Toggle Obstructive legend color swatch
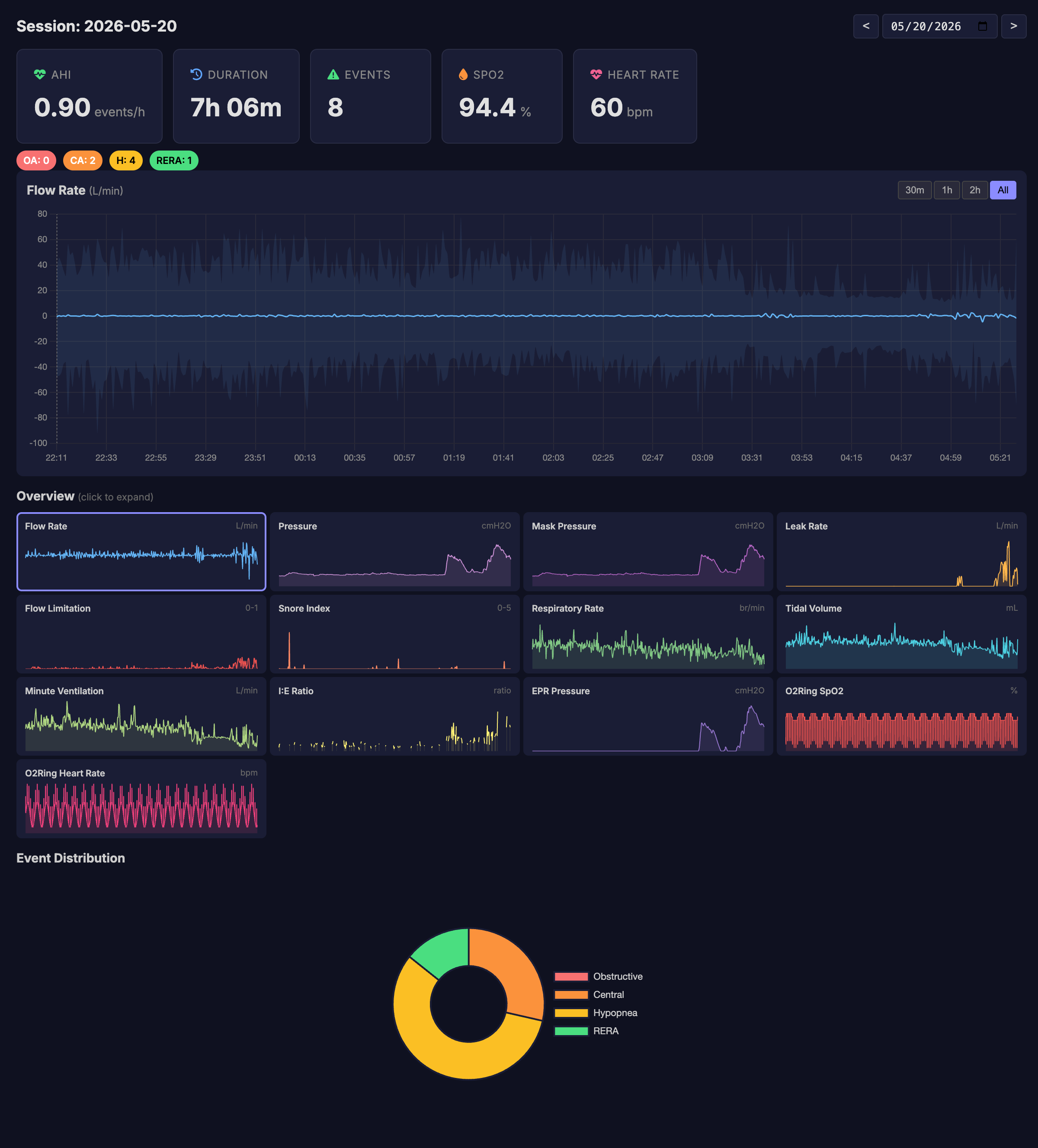This screenshot has height=1148, width=1038. (x=571, y=977)
